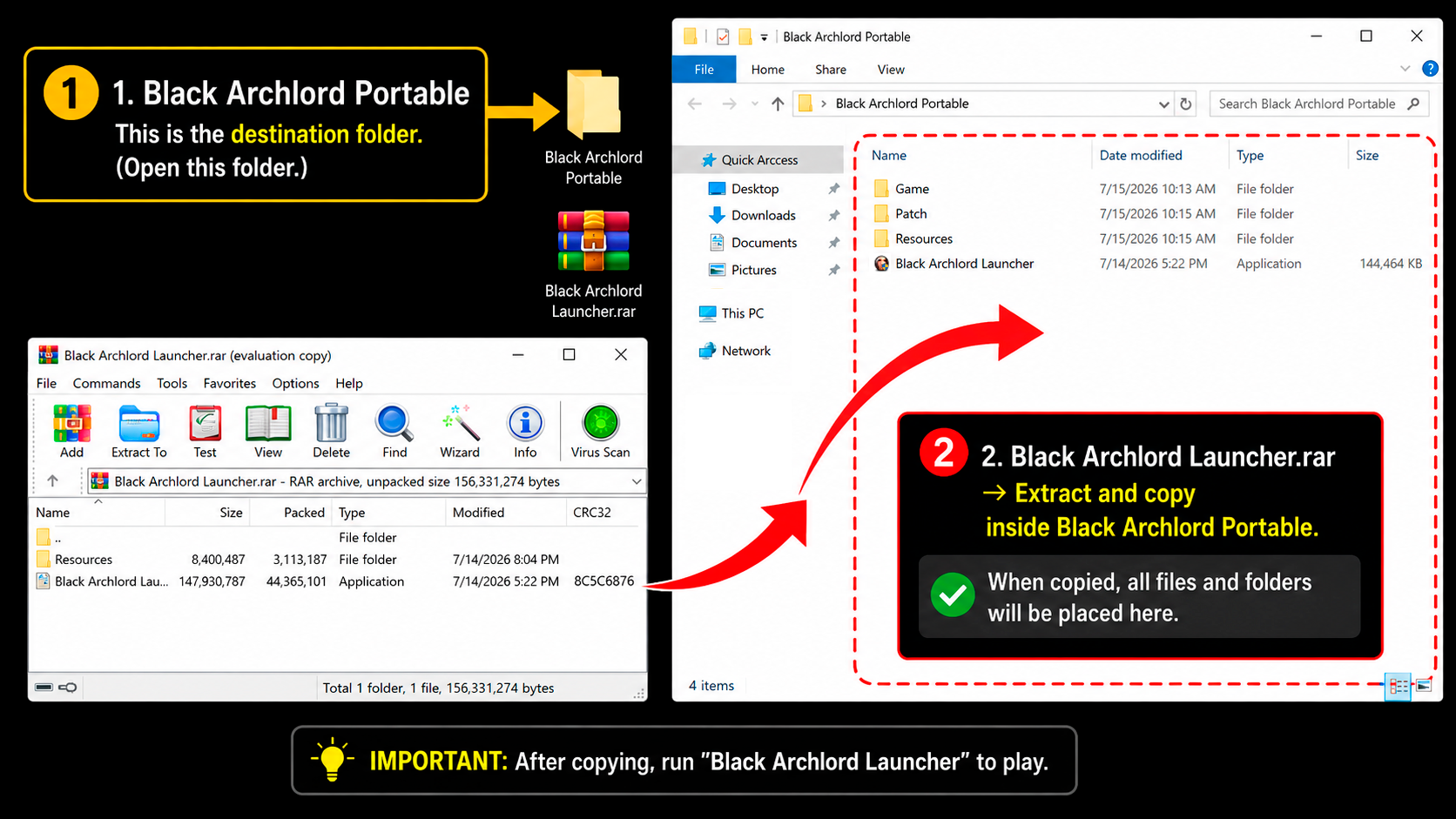Image resolution: width=1456 pixels, height=819 pixels.
Task: Open the Find magnifier tool
Action: point(394,432)
